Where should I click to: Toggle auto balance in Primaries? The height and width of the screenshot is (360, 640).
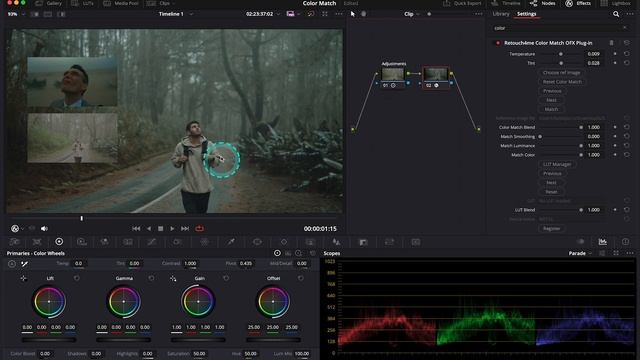click(x=11, y=264)
